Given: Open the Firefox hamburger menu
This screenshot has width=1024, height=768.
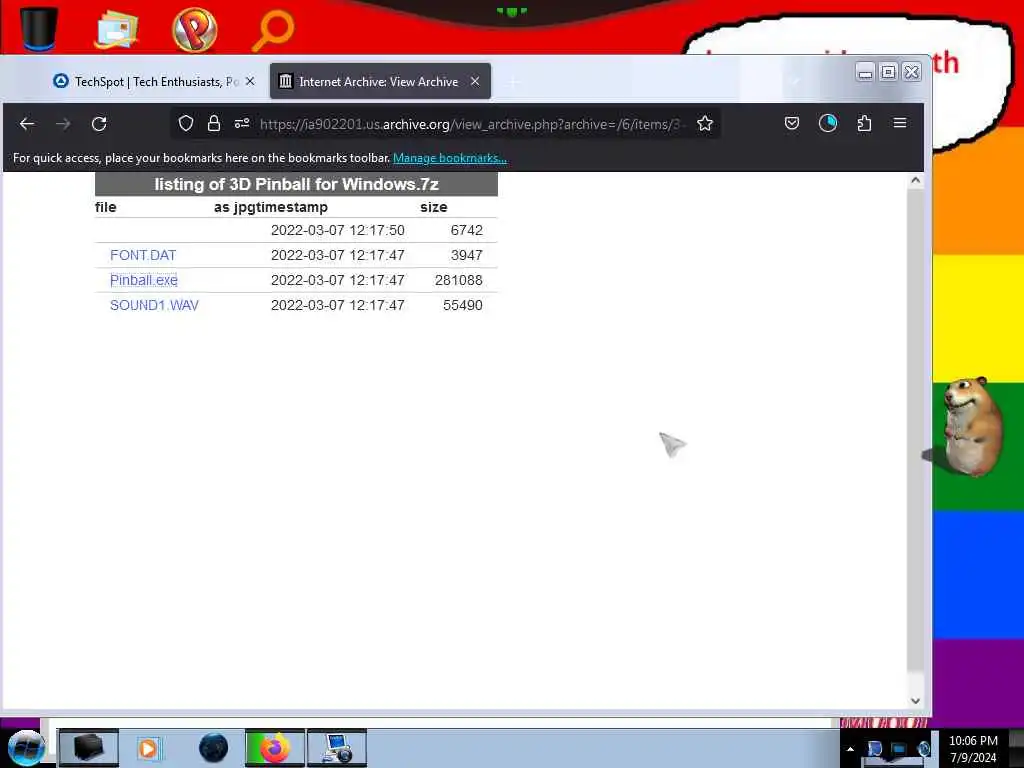Looking at the screenshot, I should [900, 123].
